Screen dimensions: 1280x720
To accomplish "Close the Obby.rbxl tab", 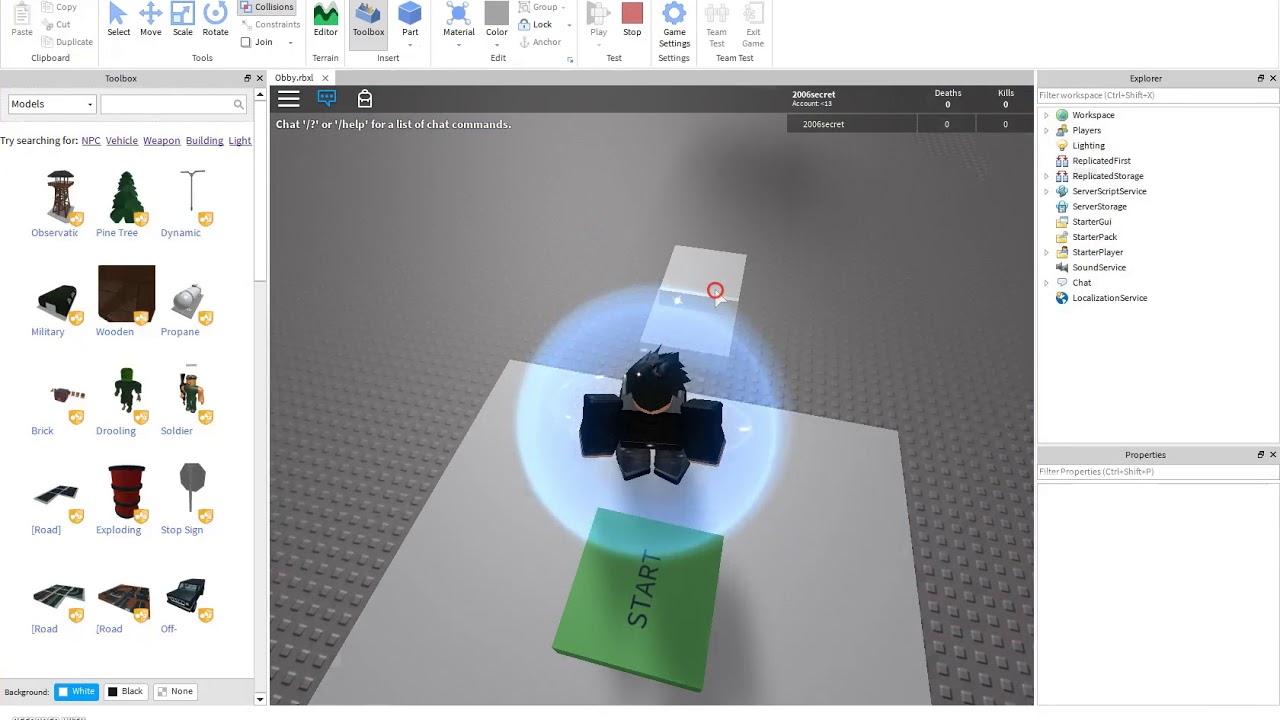I will click(x=325, y=78).
